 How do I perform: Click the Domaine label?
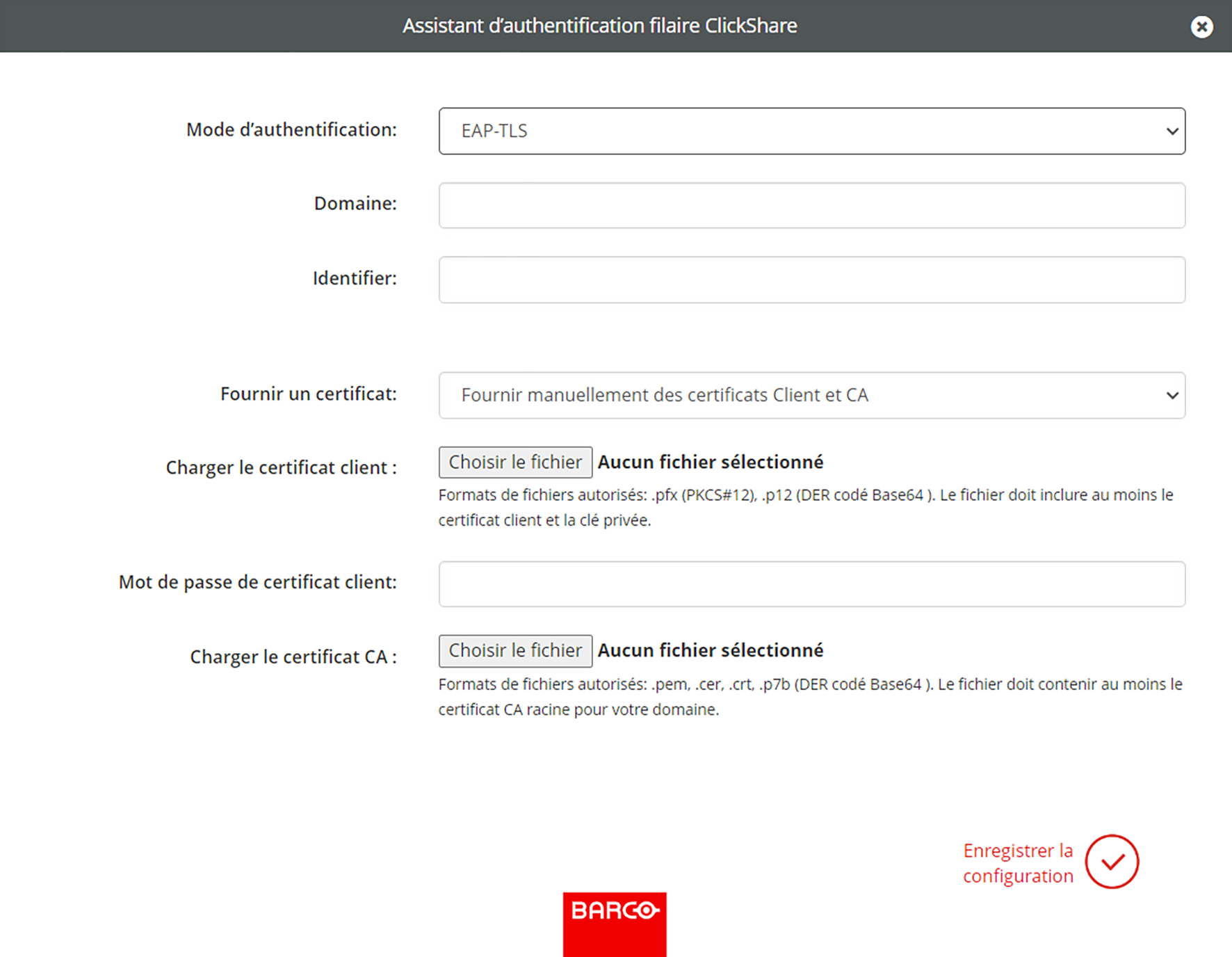tap(355, 203)
